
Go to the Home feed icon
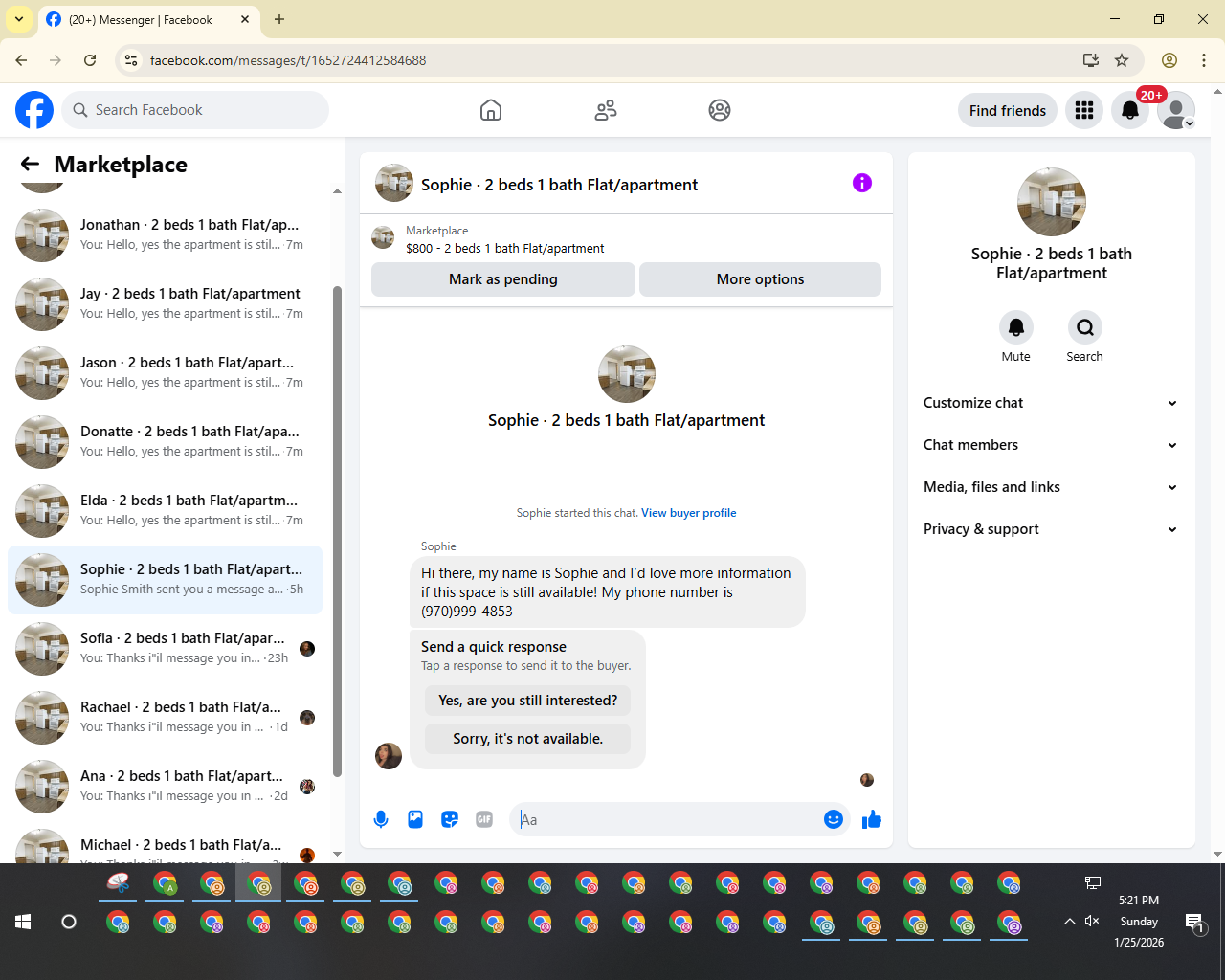pyautogui.click(x=491, y=110)
